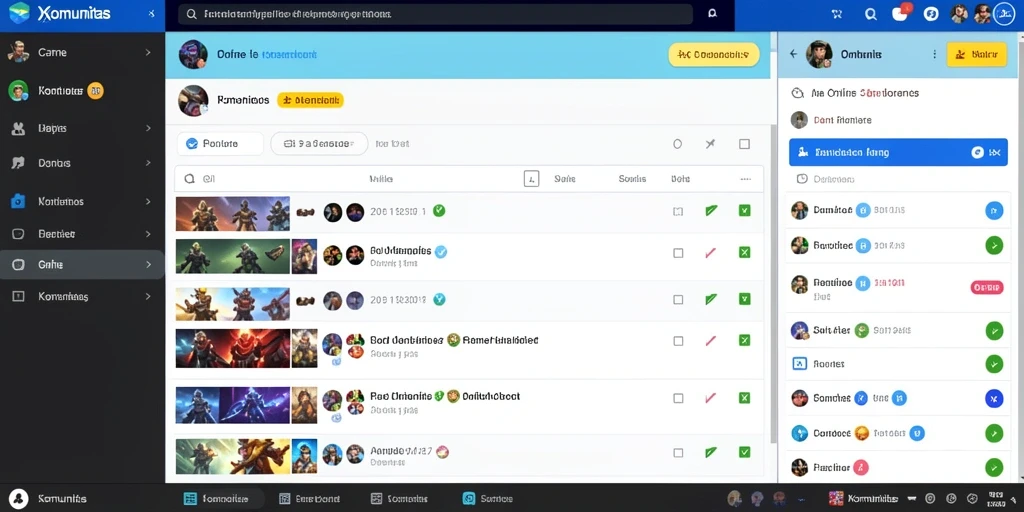Image resolution: width=1024 pixels, height=512 pixels.
Task: Open the first table row's banner thumbnail
Action: click(232, 214)
